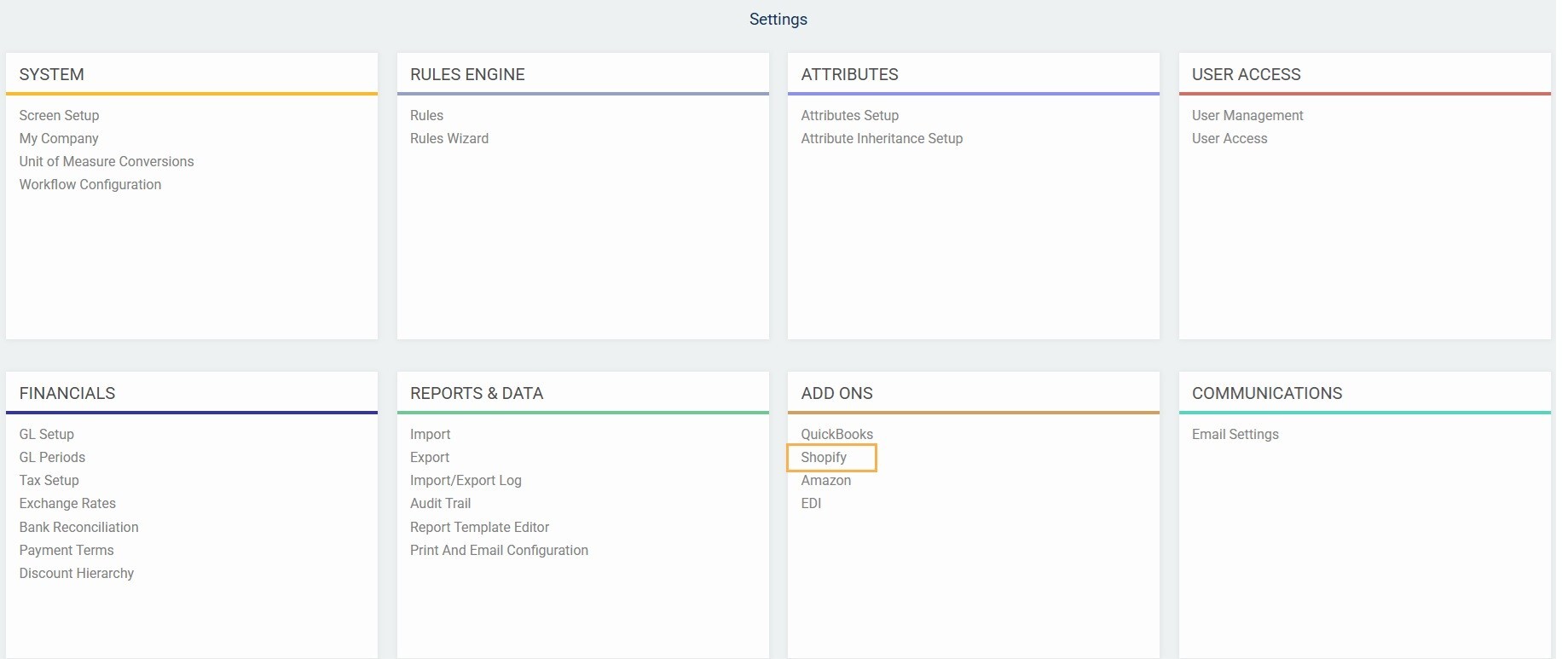View the Audit Trail
The height and width of the screenshot is (659, 1568).
coord(440,503)
